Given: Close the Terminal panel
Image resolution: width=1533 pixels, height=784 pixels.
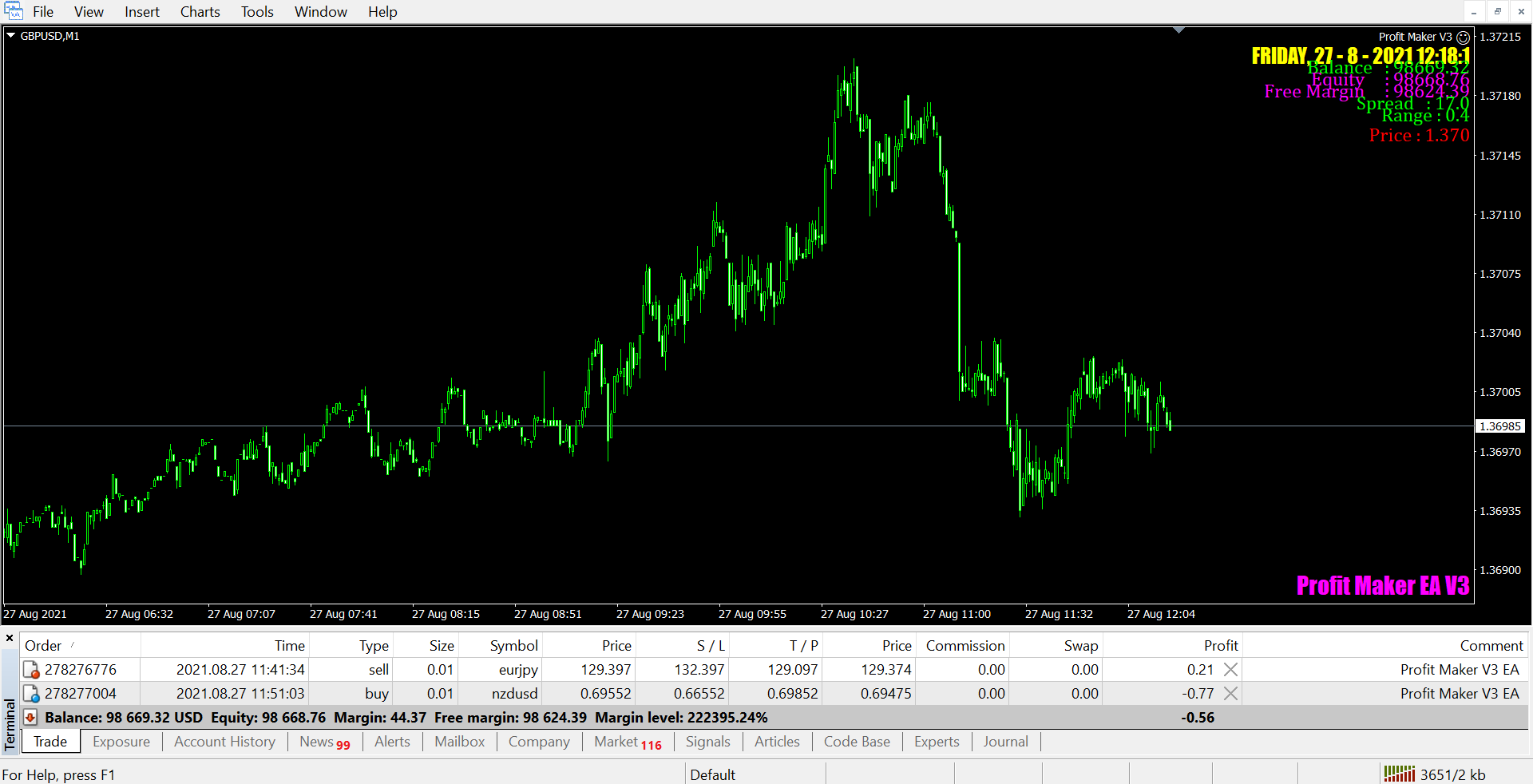Looking at the screenshot, I should pos(10,638).
